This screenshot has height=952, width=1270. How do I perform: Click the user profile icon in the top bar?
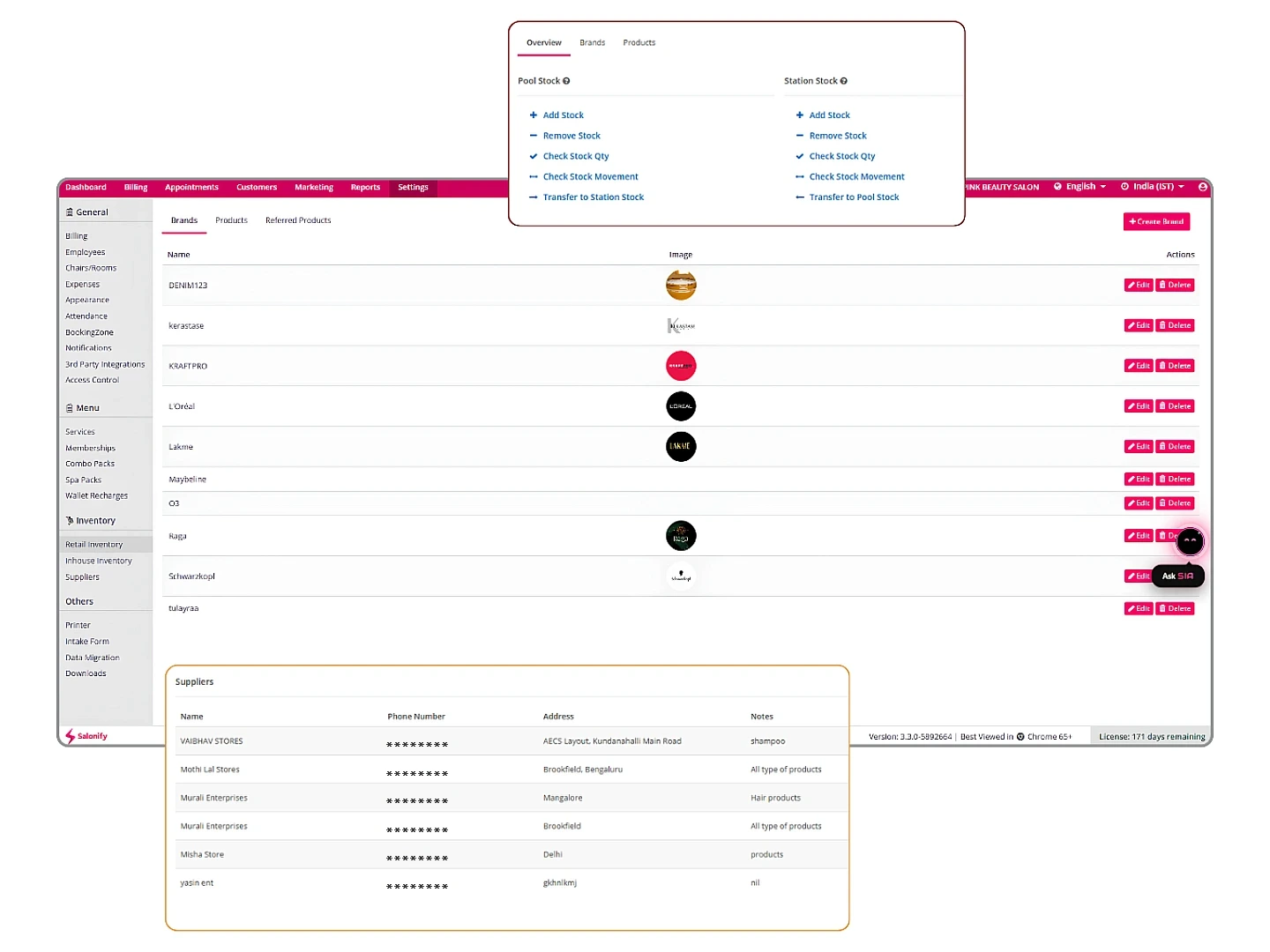[1202, 187]
